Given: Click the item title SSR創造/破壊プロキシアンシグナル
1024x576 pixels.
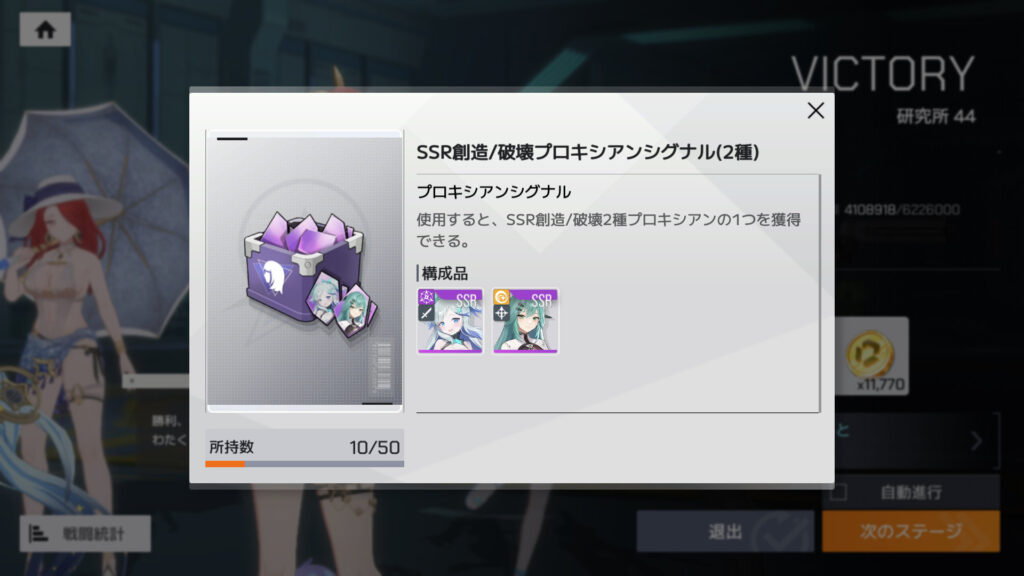Looking at the screenshot, I should pos(588,152).
